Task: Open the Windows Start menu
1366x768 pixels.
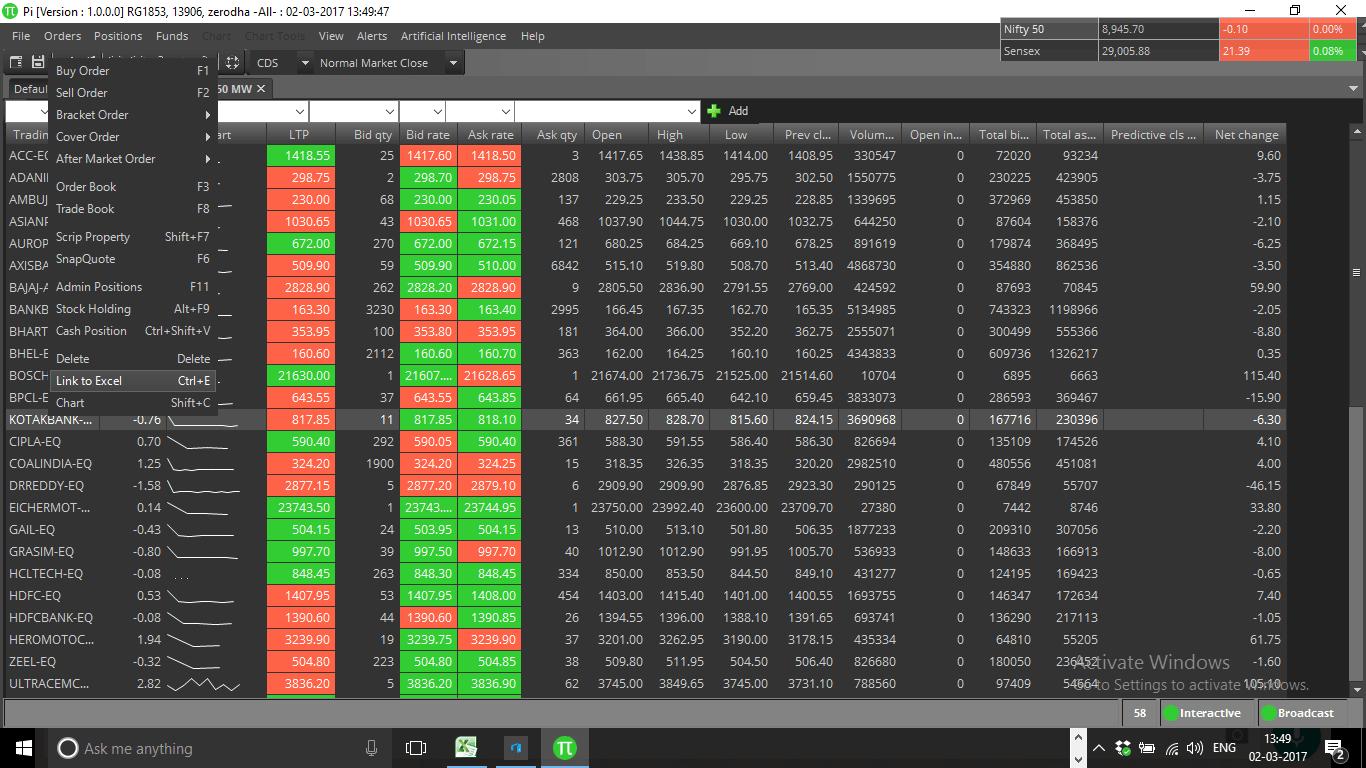Action: (x=24, y=748)
